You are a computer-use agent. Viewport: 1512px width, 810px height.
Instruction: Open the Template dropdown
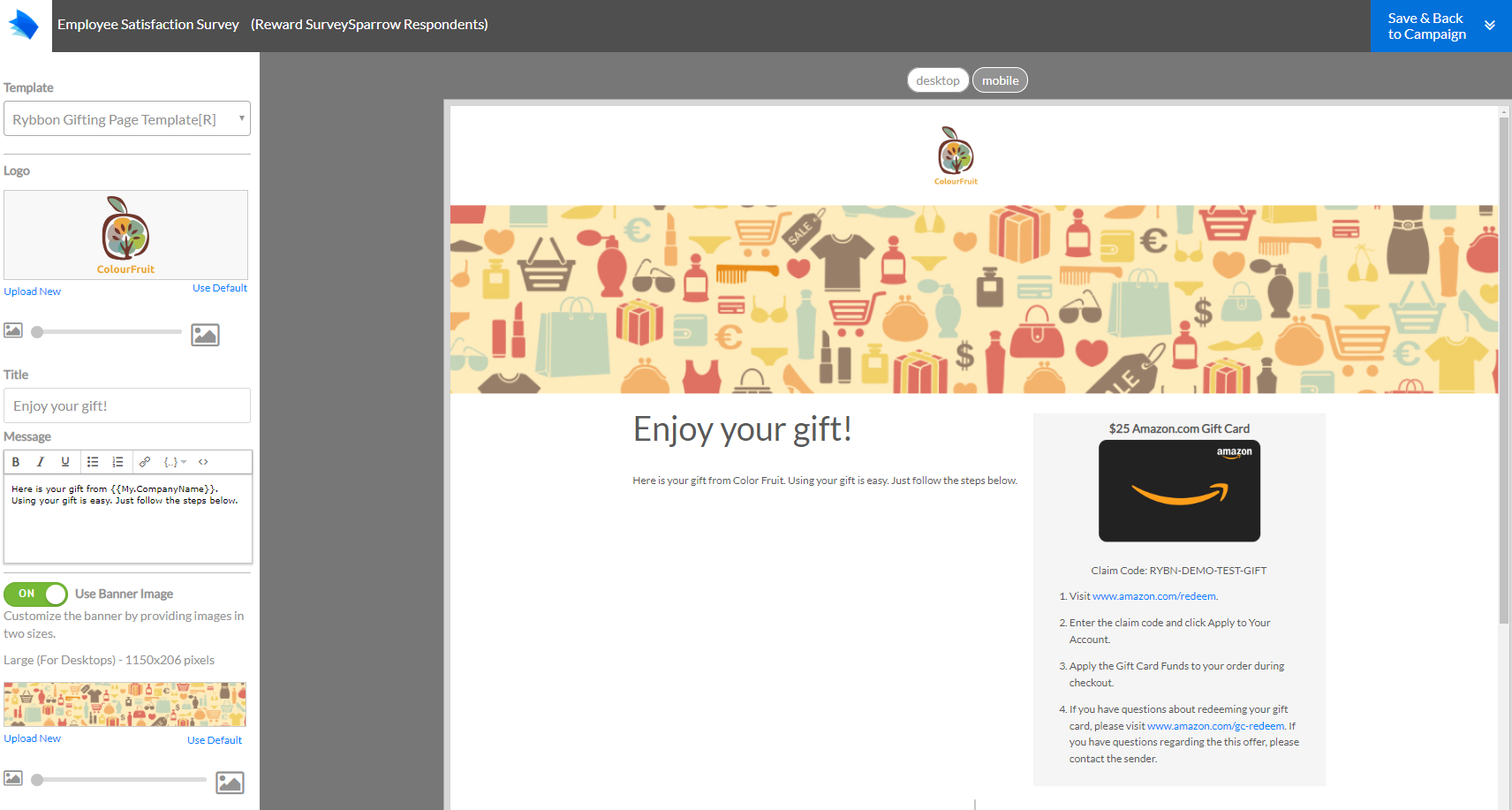[x=127, y=119]
